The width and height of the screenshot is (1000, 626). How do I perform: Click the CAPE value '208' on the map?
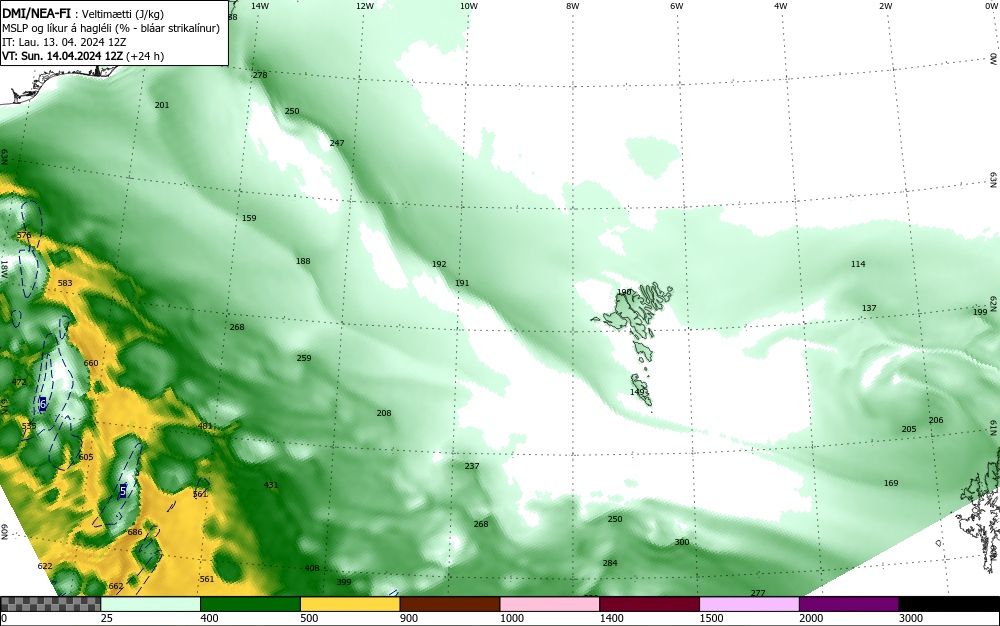pos(383,413)
